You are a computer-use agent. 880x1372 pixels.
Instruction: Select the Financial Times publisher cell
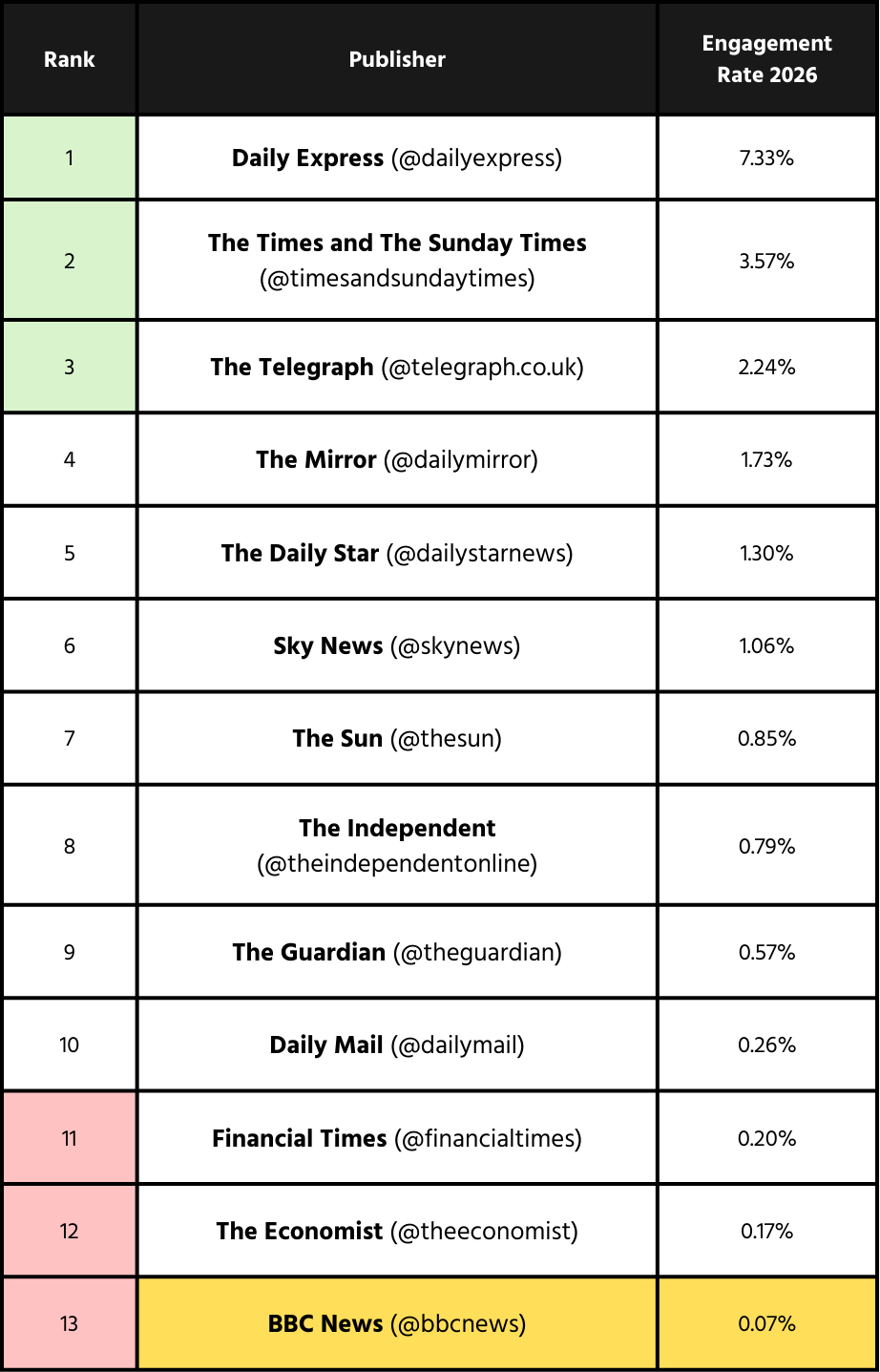pos(397,1139)
